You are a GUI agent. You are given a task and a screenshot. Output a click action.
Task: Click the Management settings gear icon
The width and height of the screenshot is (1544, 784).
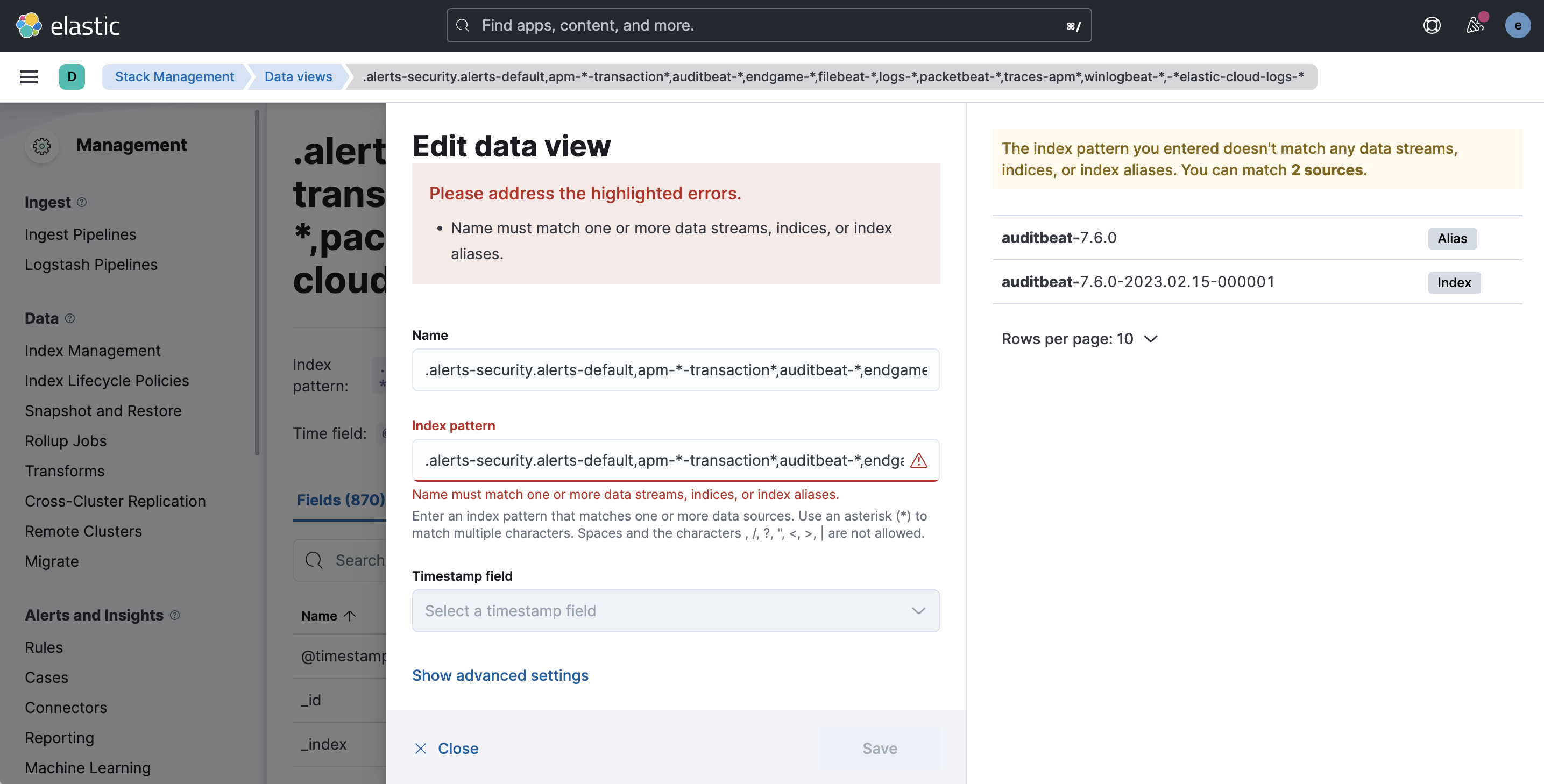coord(41,146)
